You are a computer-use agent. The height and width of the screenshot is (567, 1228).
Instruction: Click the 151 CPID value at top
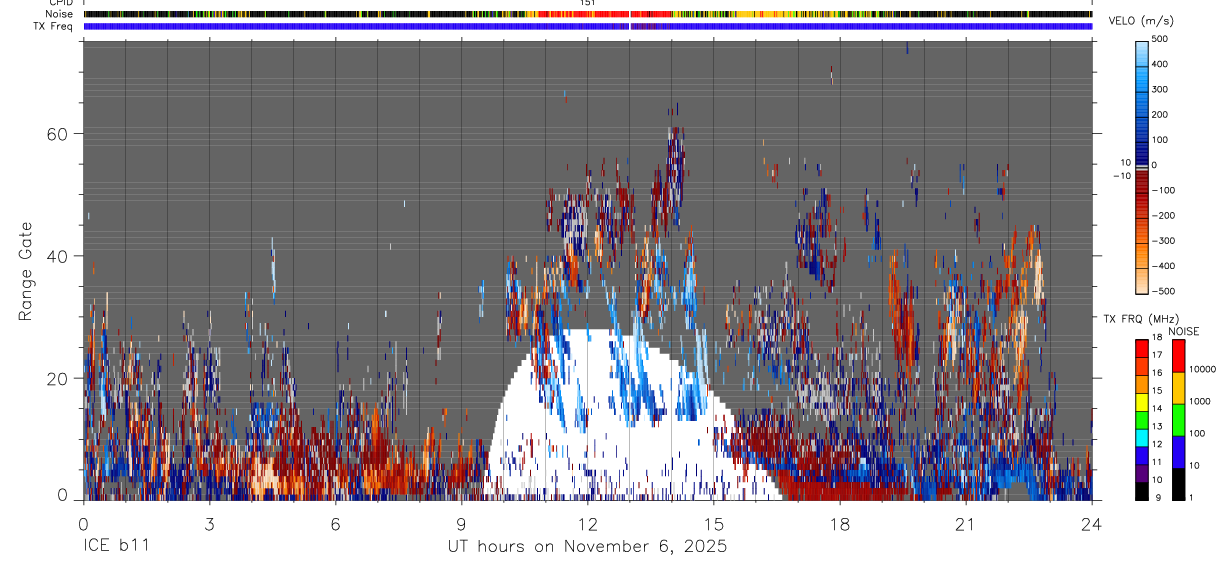click(588, 3)
